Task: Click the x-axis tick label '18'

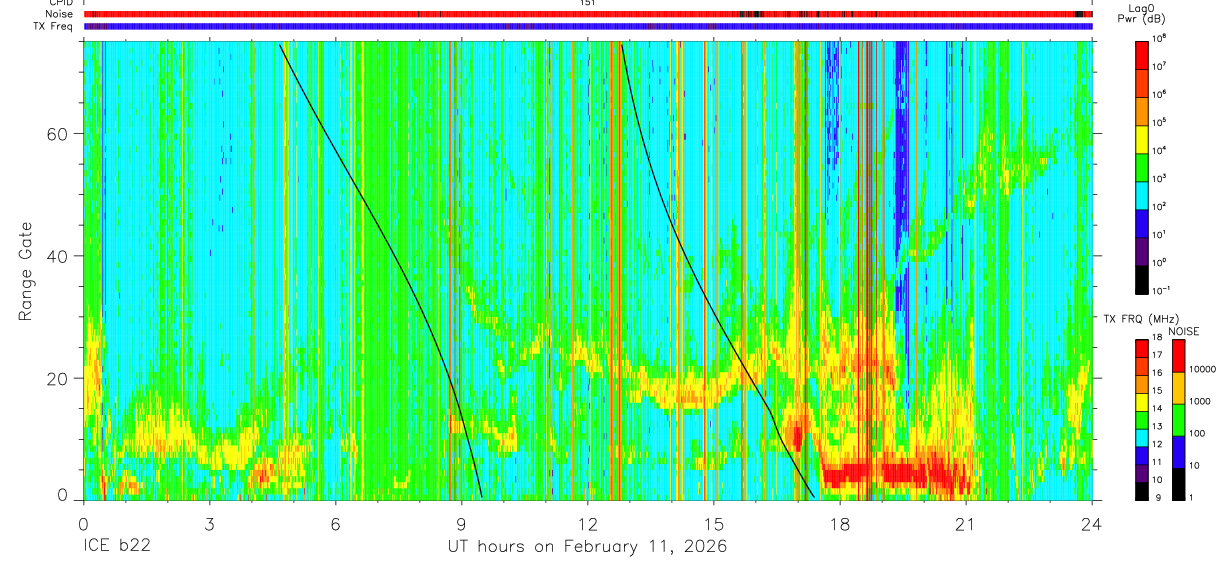Action: (840, 523)
